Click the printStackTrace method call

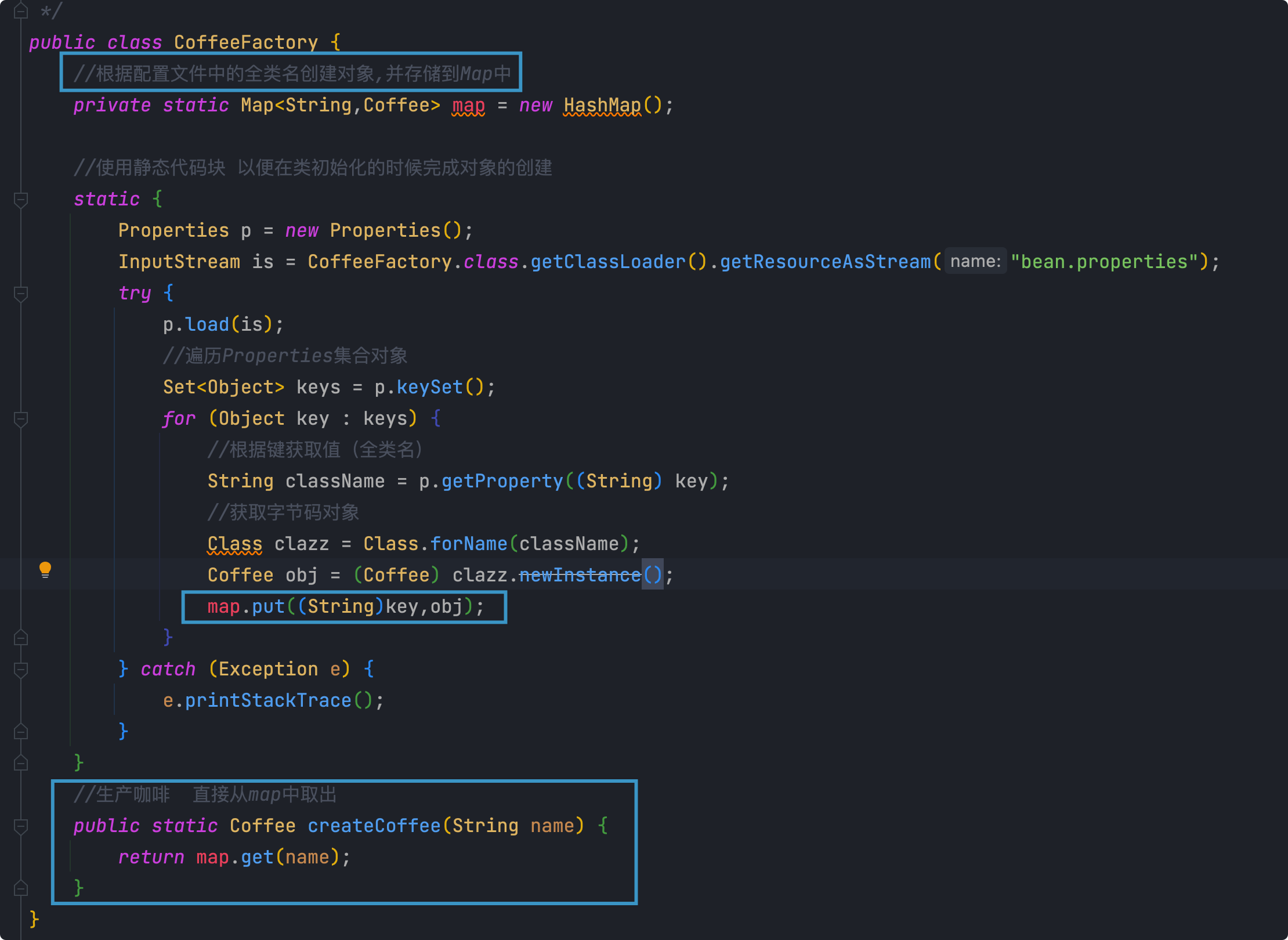(x=268, y=700)
